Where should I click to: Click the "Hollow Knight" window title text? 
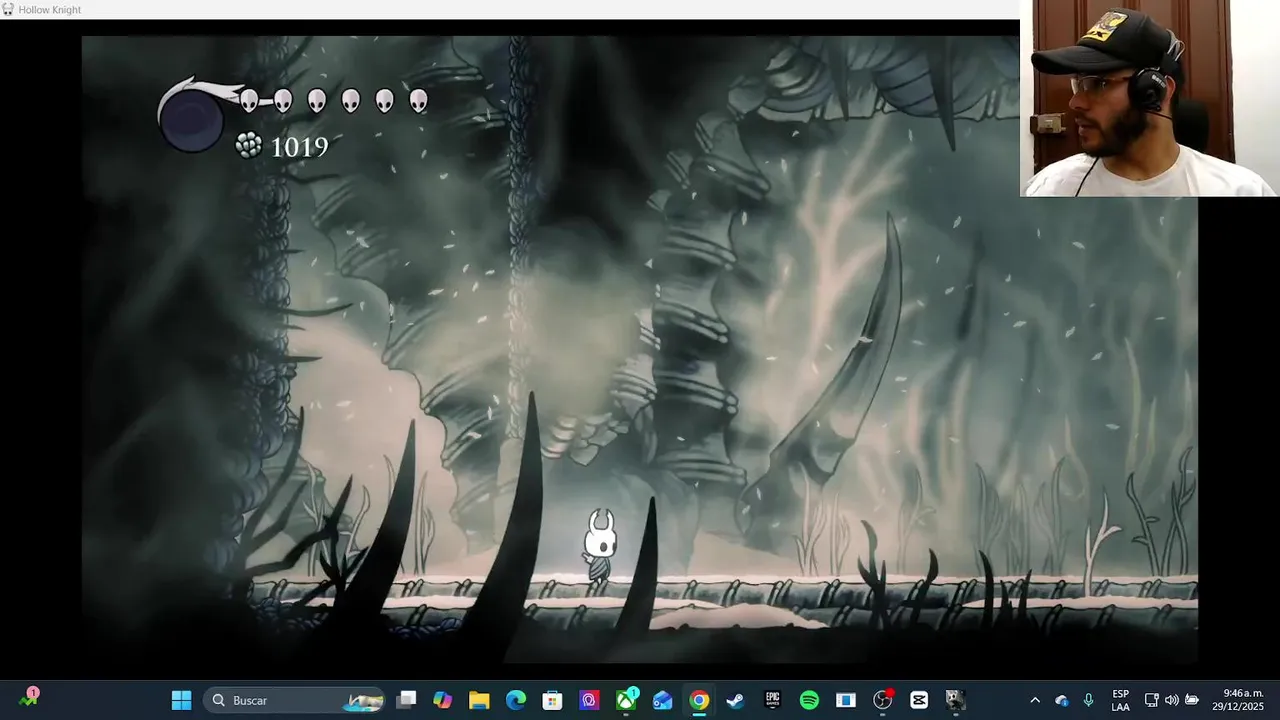pos(50,10)
